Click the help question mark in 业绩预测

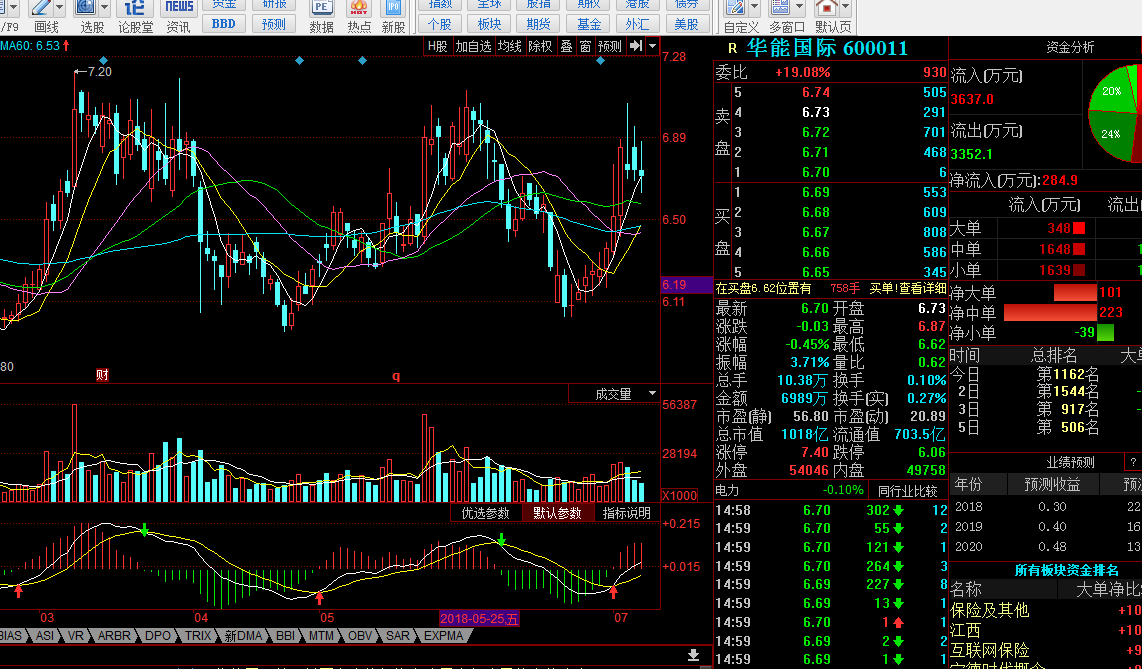(x=1133, y=462)
